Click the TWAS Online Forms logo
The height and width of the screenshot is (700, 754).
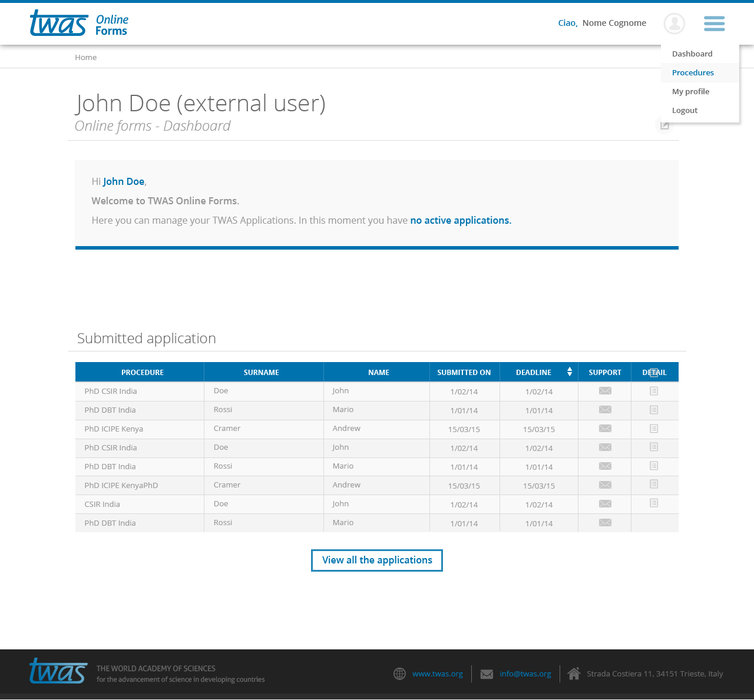point(79,23)
